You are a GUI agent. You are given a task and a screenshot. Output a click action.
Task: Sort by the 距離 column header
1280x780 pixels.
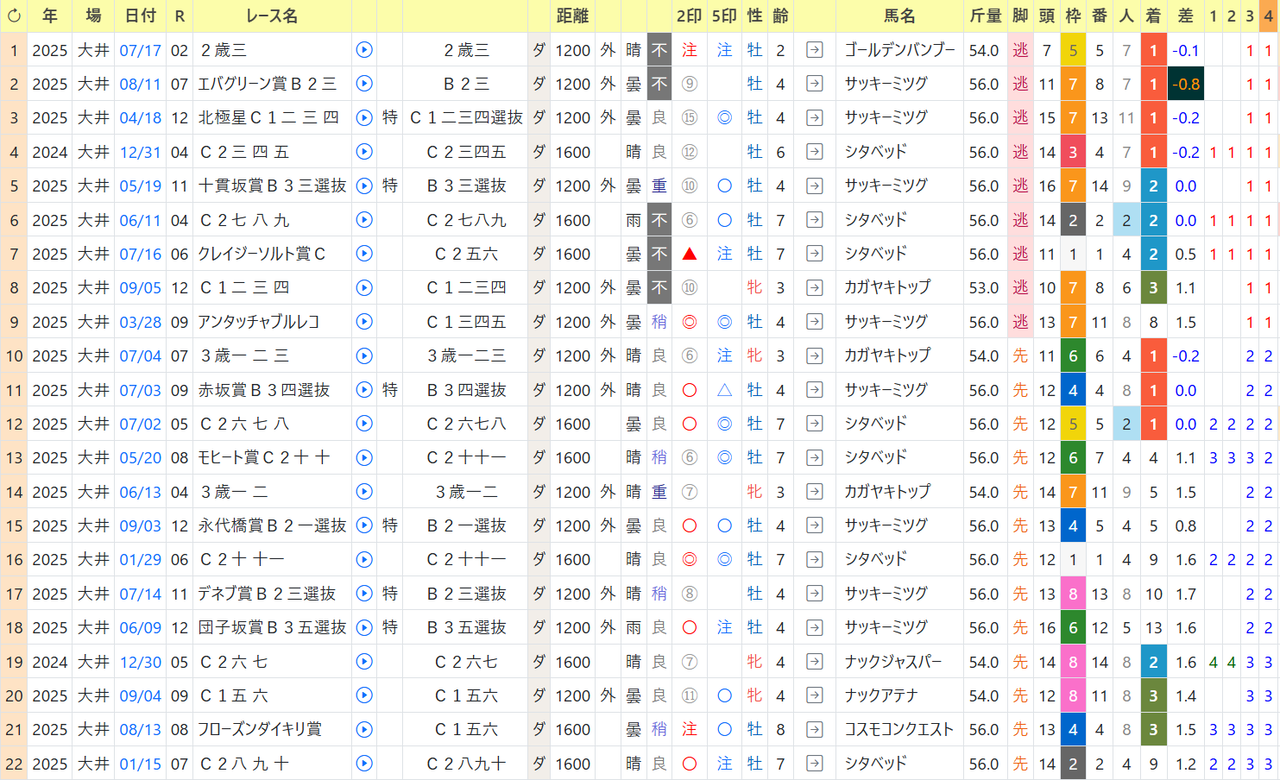pyautogui.click(x=573, y=16)
